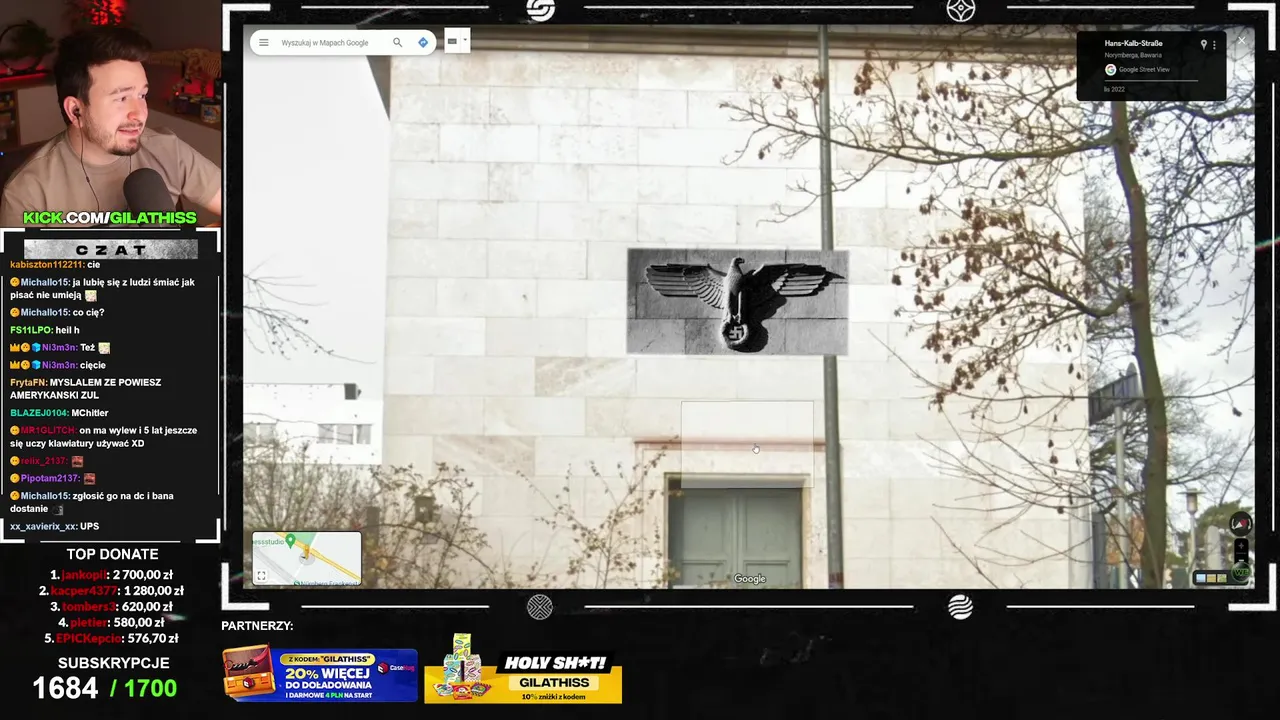
Task: Click the magnifier search icon
Action: point(397,43)
